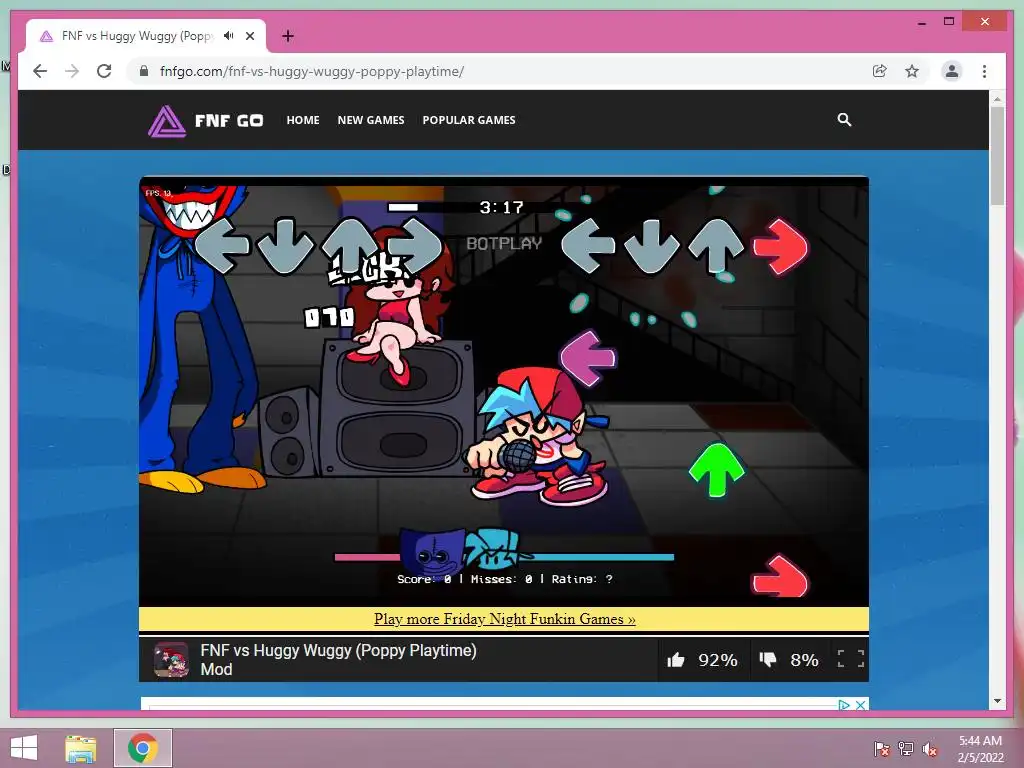1024x768 pixels.
Task: Go to HOME in site navigation
Action: pos(303,120)
